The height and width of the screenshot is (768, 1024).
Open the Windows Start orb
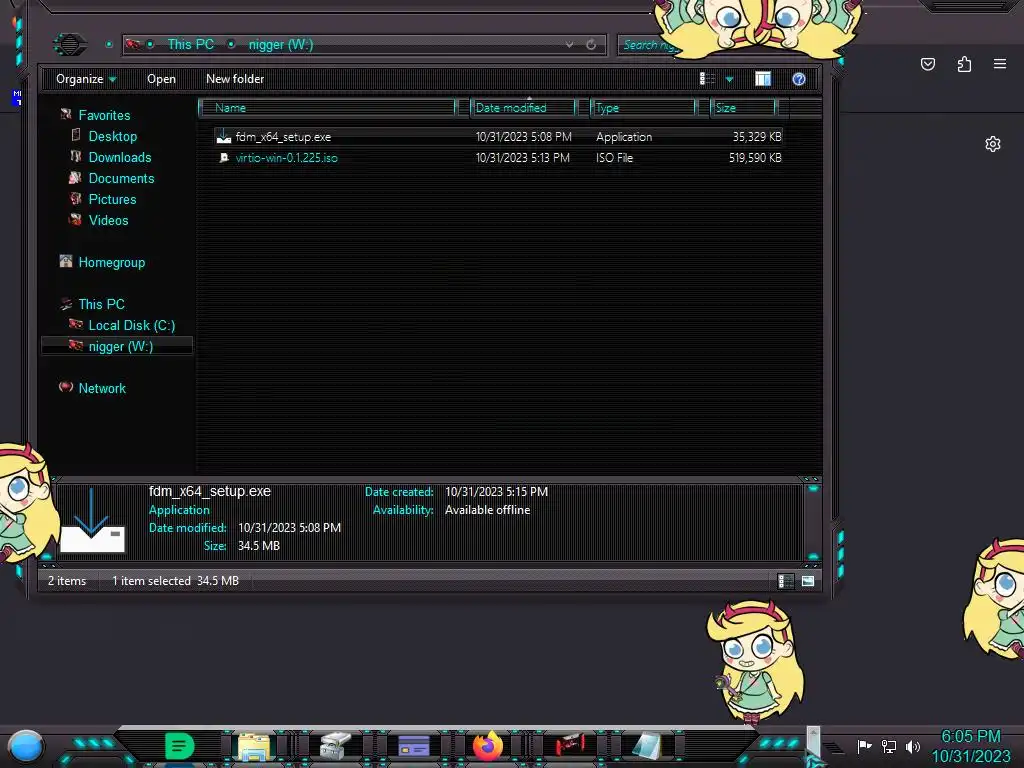point(26,746)
